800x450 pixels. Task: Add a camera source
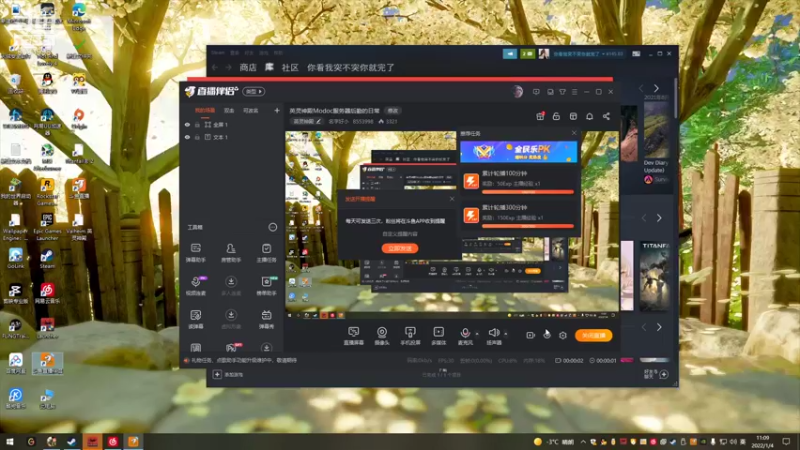382,336
